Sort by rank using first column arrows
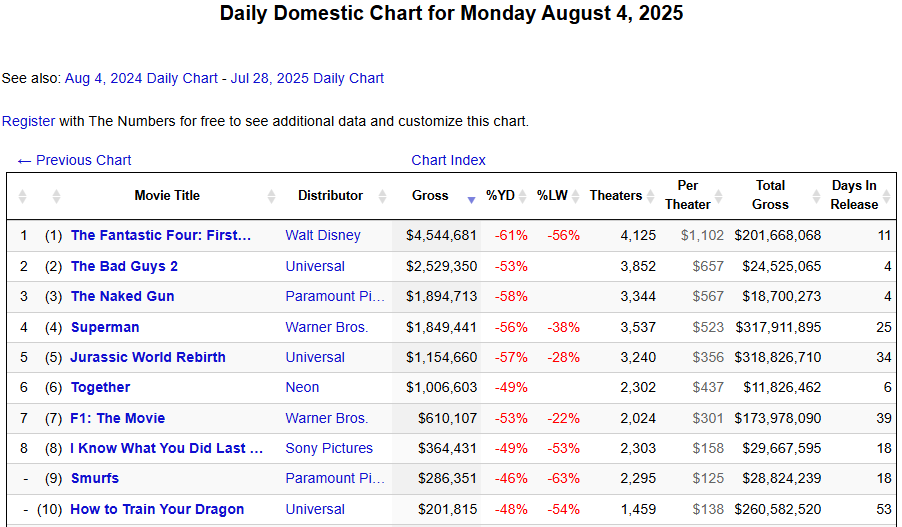Screen dimensions: 902x527 click(22, 196)
